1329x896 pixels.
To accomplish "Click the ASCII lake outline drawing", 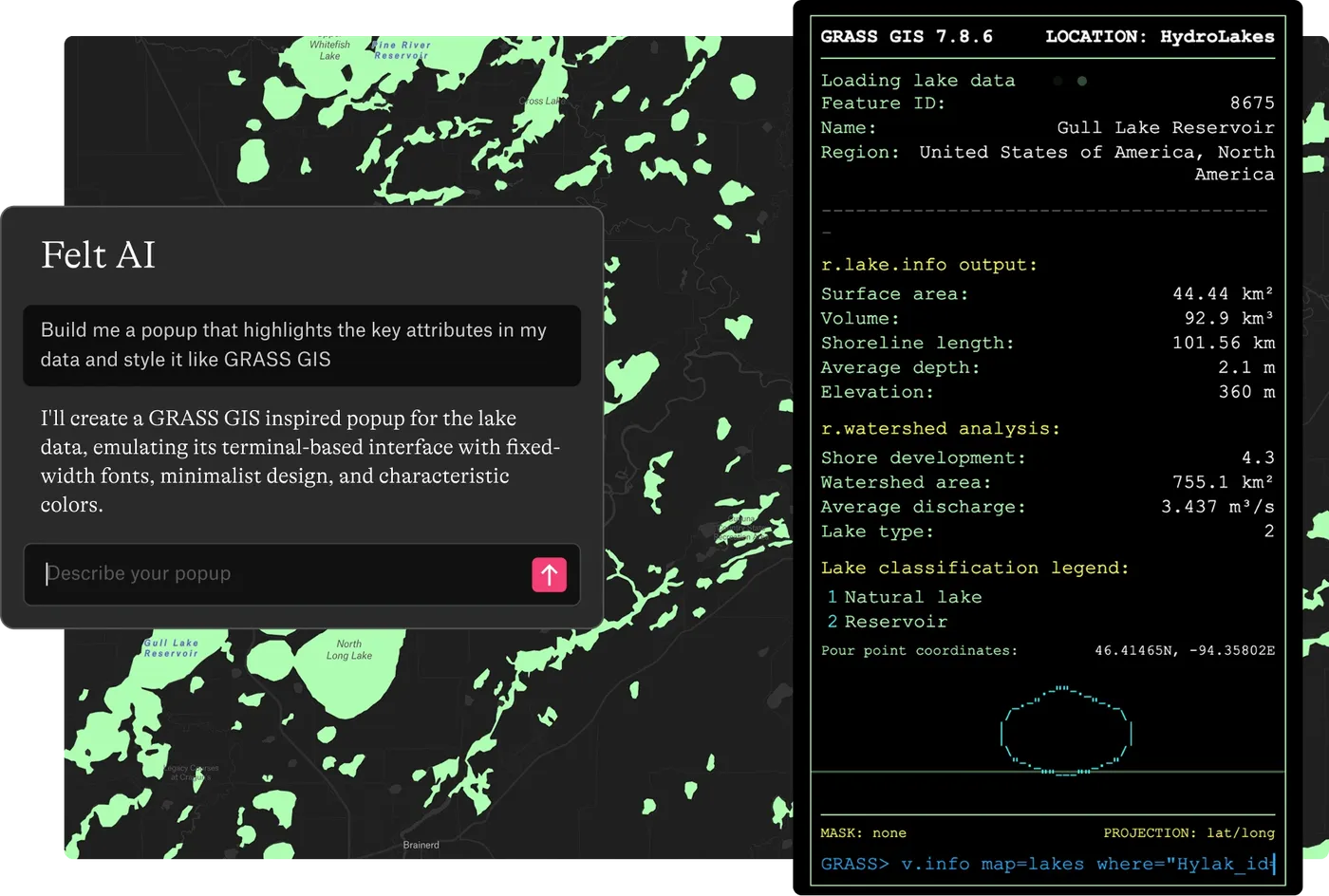I will click(x=1066, y=730).
